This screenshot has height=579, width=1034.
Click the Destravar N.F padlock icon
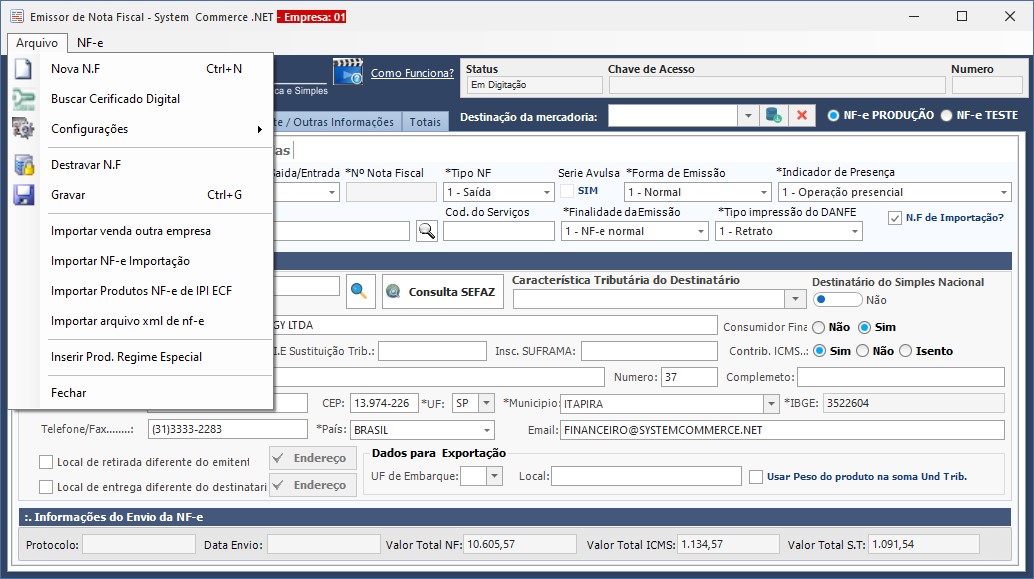click(23, 165)
